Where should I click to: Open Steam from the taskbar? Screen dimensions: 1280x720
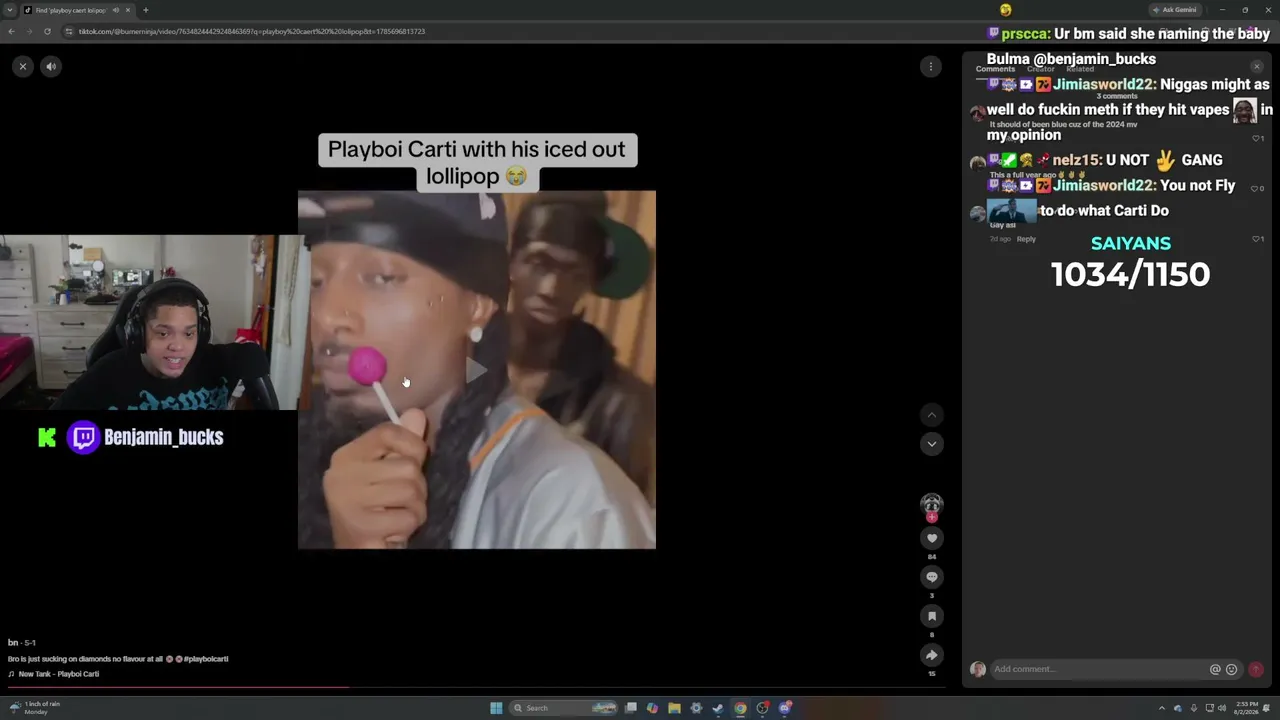point(718,708)
